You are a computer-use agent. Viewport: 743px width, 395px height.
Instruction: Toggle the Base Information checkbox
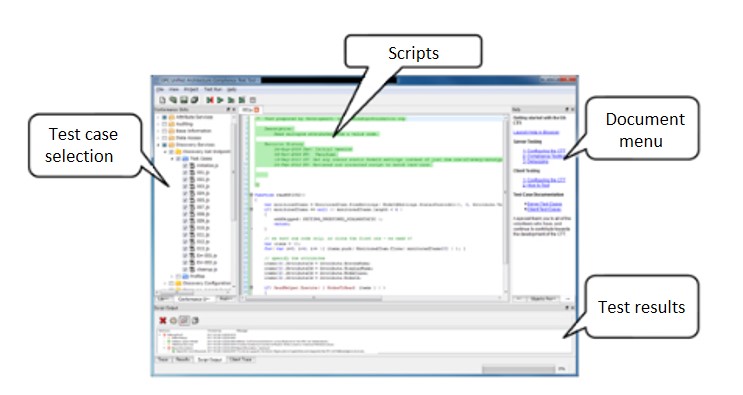164,131
